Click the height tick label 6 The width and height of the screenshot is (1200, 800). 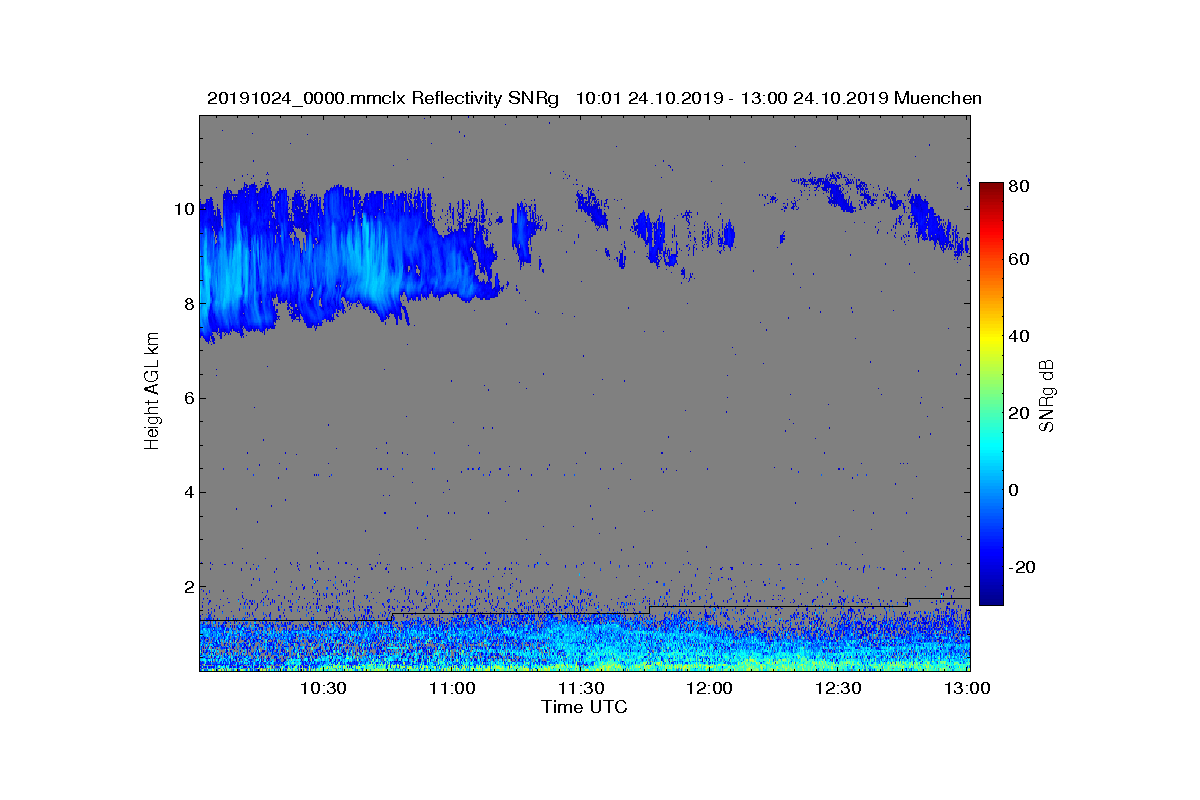187,398
